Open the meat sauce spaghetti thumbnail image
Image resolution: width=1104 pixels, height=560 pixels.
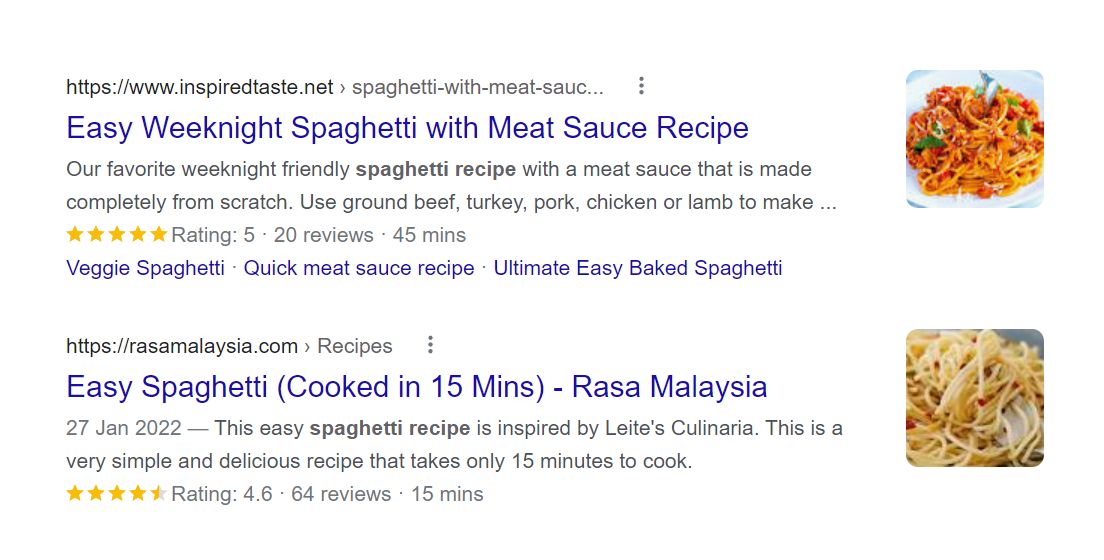tap(974, 139)
